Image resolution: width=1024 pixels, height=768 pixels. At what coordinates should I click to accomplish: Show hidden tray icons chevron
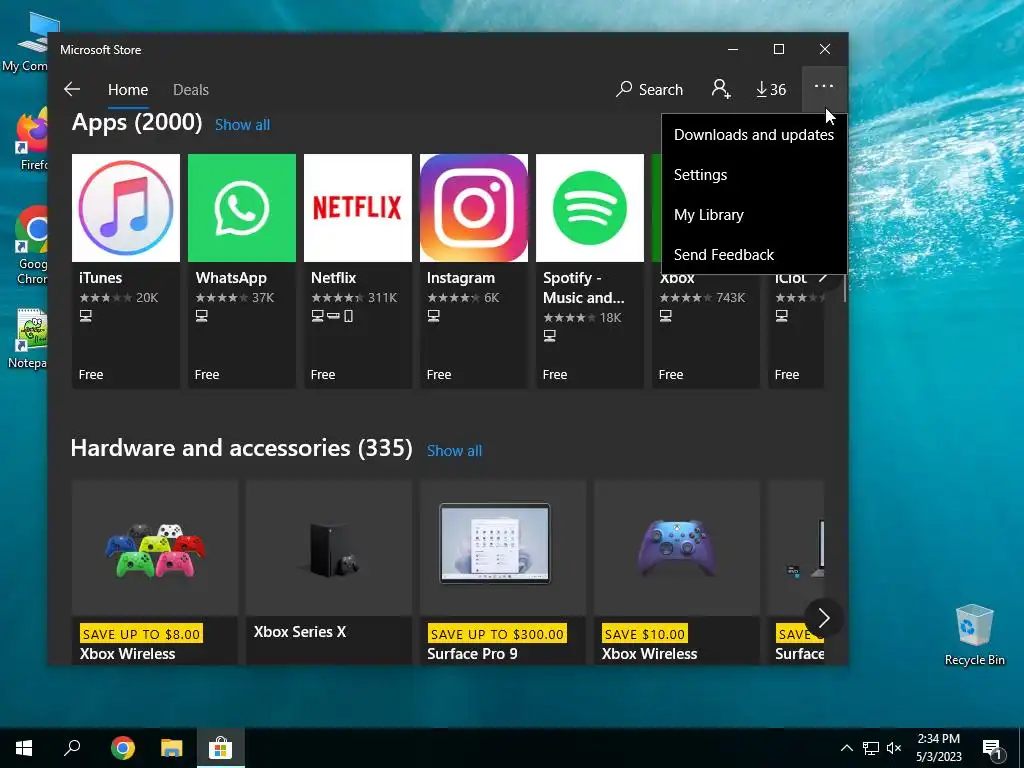click(x=846, y=748)
